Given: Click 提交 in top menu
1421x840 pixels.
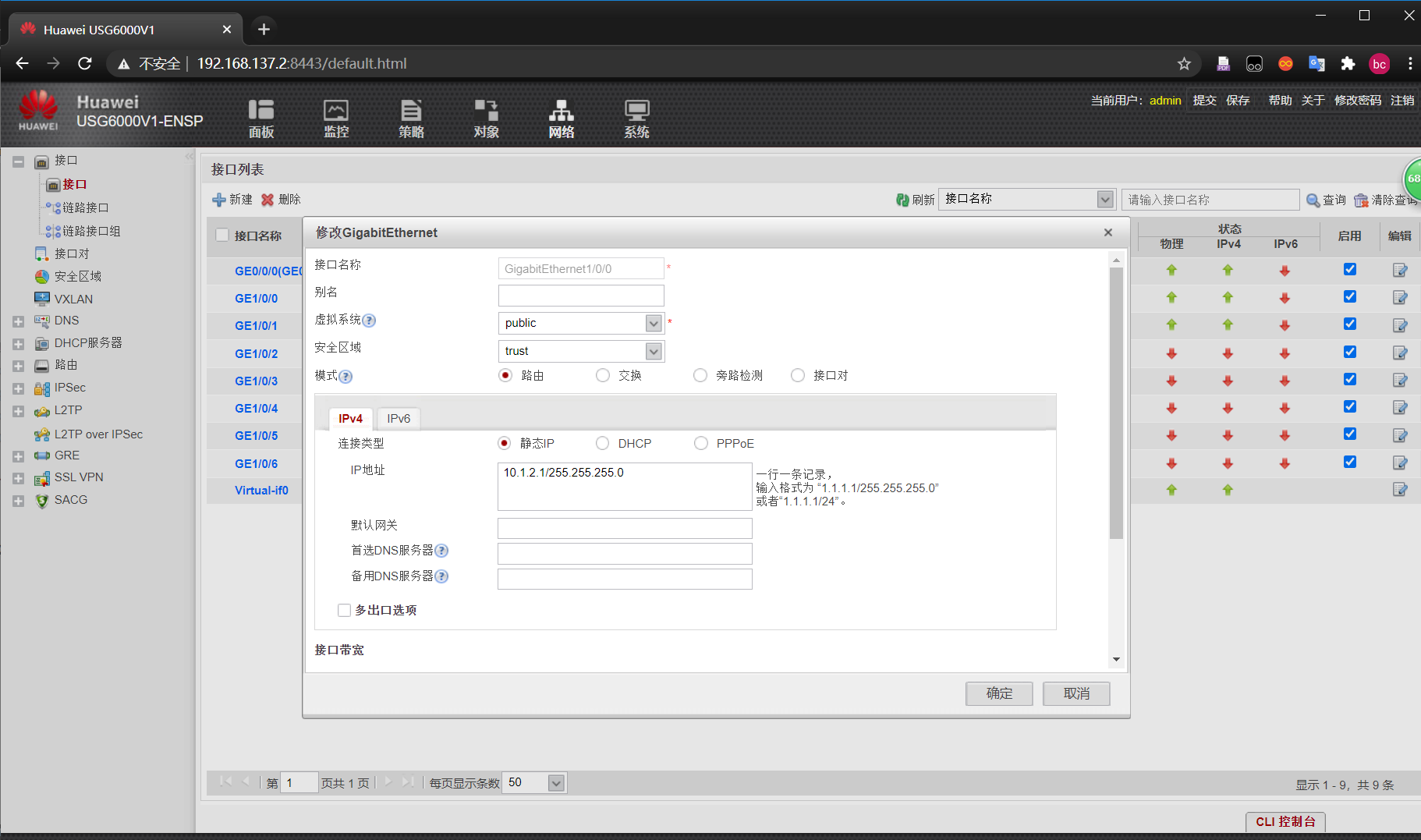Looking at the screenshot, I should pos(1204,100).
